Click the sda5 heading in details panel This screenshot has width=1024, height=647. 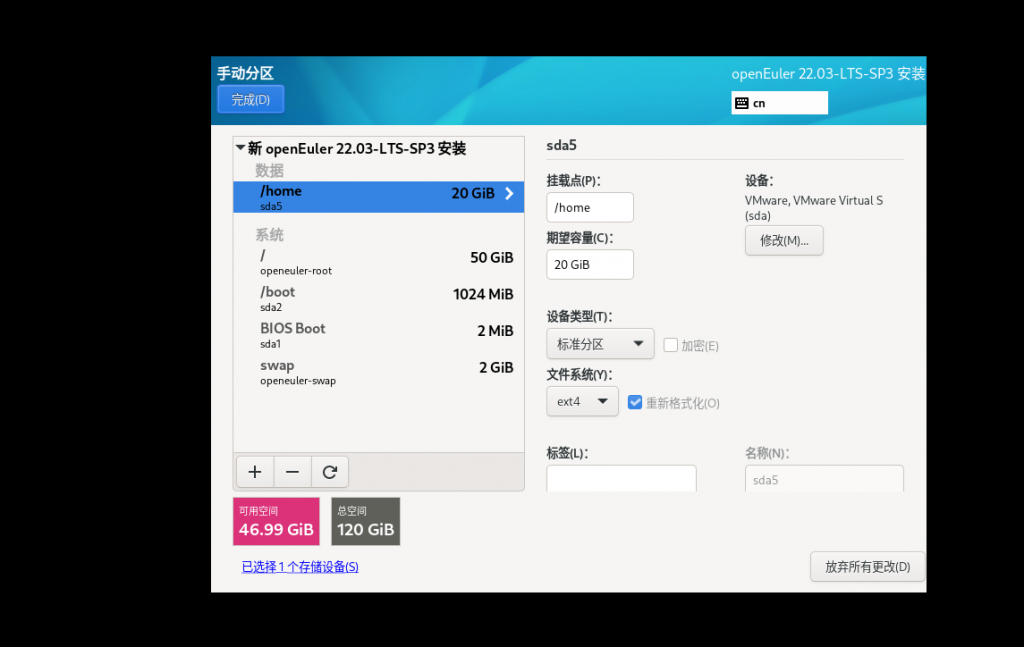pos(562,145)
